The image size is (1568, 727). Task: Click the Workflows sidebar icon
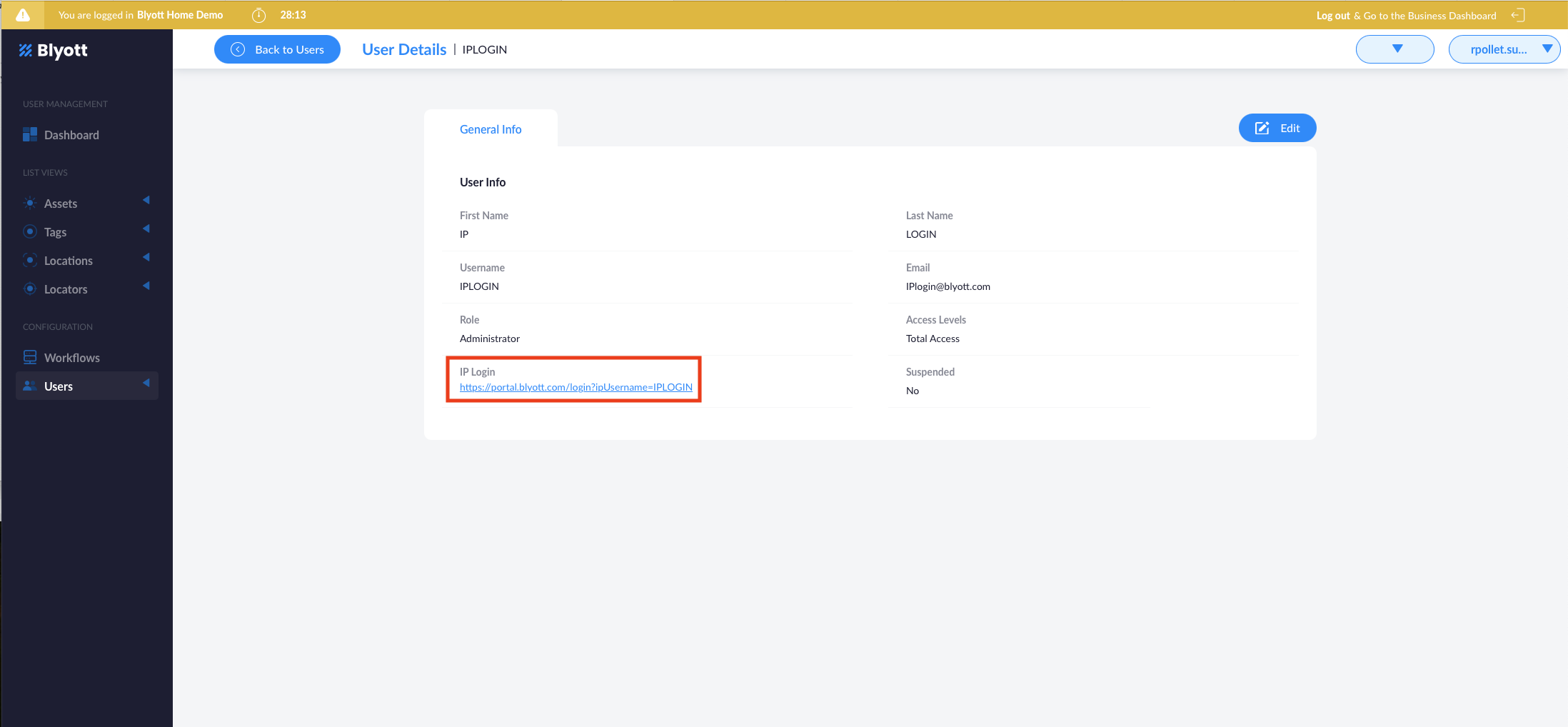click(x=30, y=358)
